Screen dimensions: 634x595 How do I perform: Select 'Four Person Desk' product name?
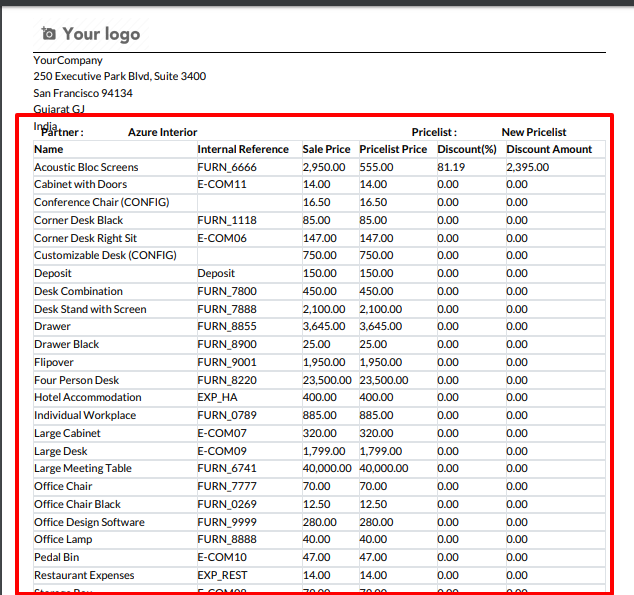coord(76,380)
